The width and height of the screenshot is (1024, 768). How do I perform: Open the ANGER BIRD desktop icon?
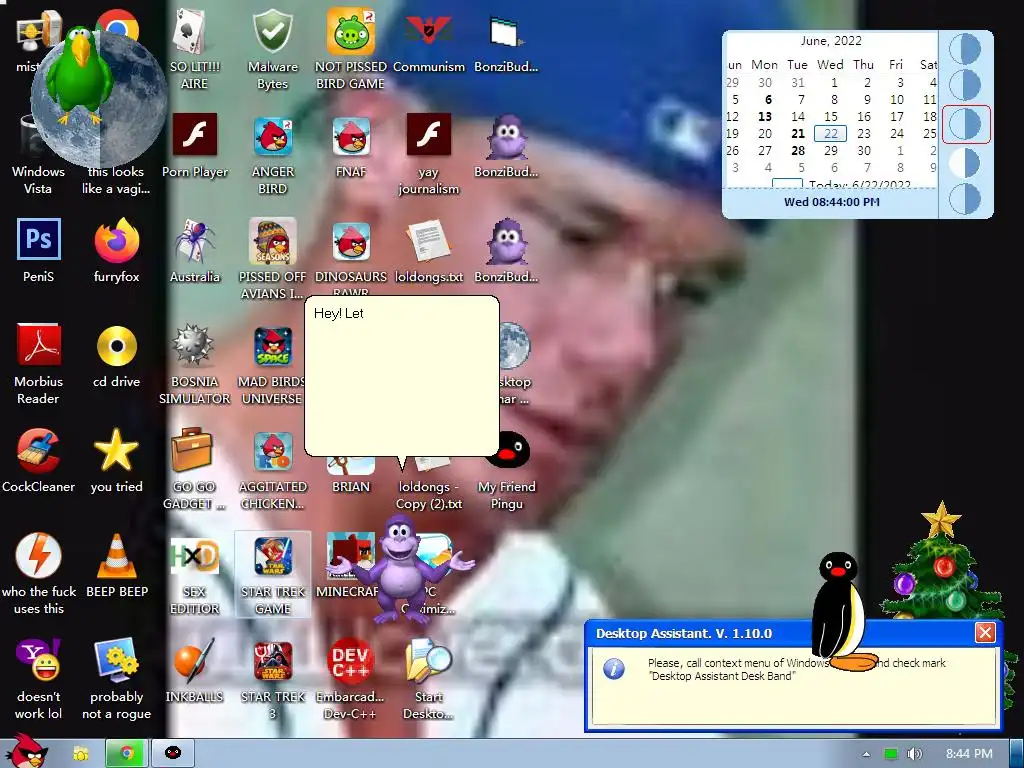(273, 154)
